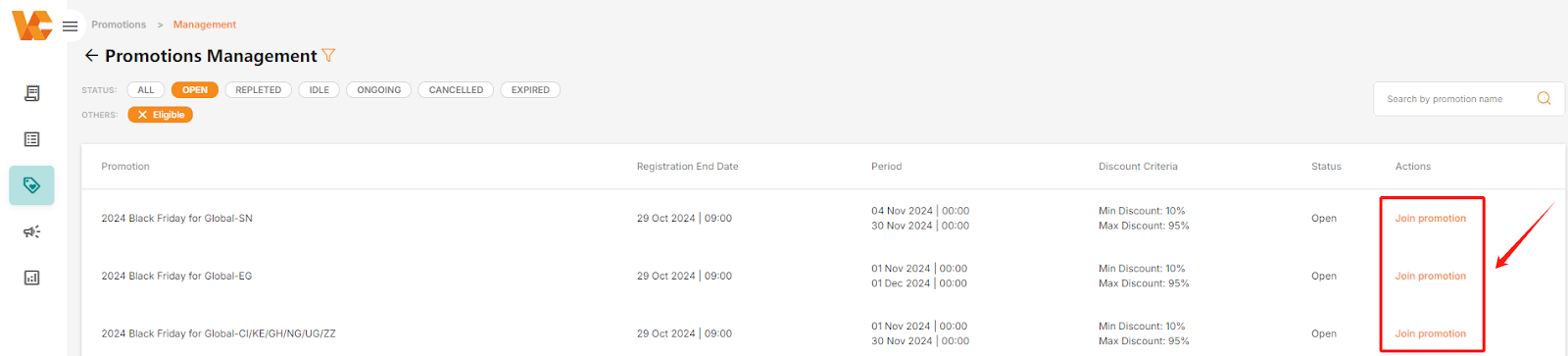Filter by ONGOING status
The width and height of the screenshot is (1568, 356).
pyautogui.click(x=379, y=90)
